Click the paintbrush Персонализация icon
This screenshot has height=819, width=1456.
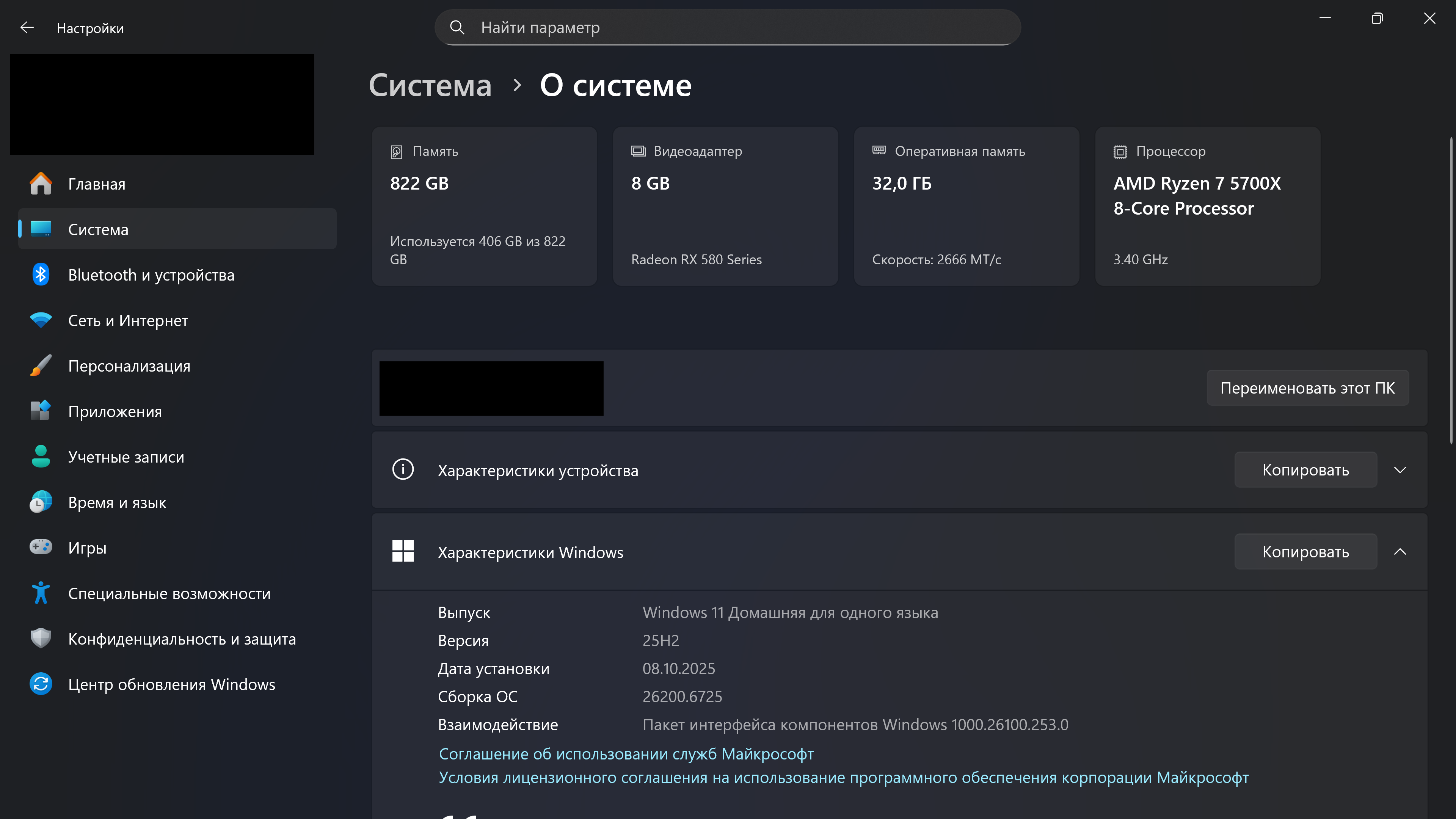pyautogui.click(x=41, y=366)
